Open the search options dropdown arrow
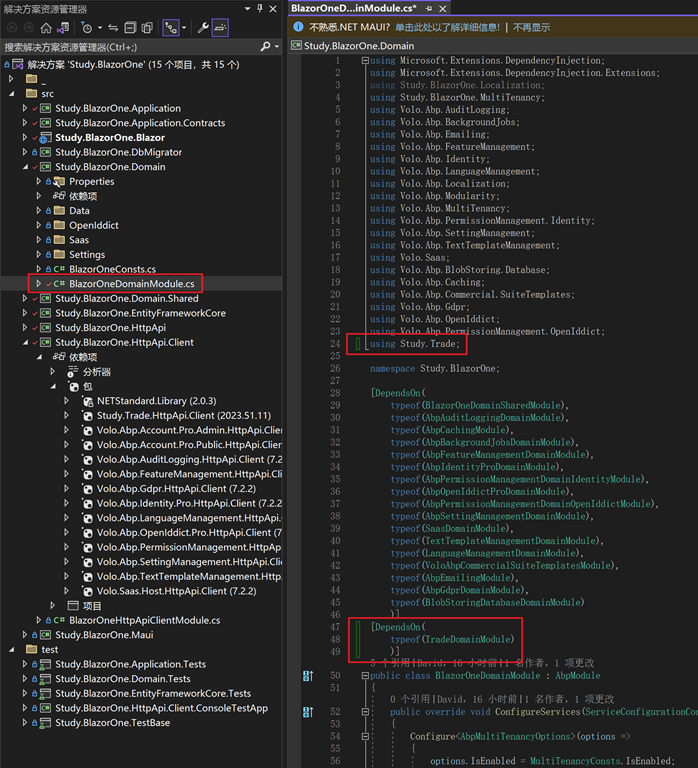 pyautogui.click(x=277, y=47)
